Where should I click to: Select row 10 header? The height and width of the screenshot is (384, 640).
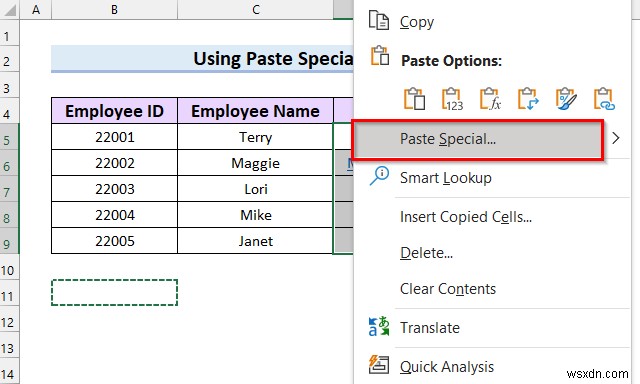coord(9,267)
